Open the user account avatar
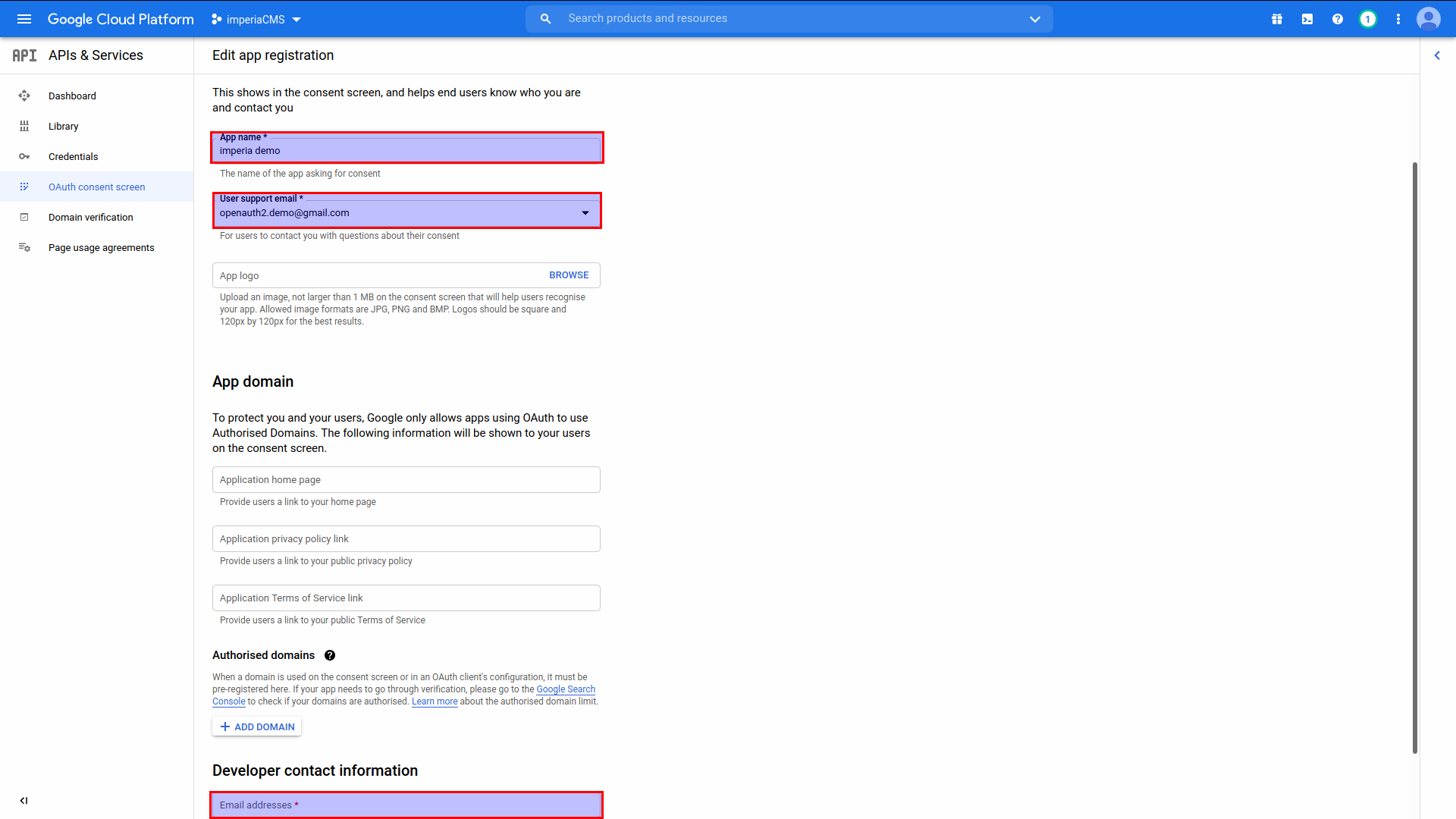Screen dimensions: 1456x819 [x=1429, y=19]
